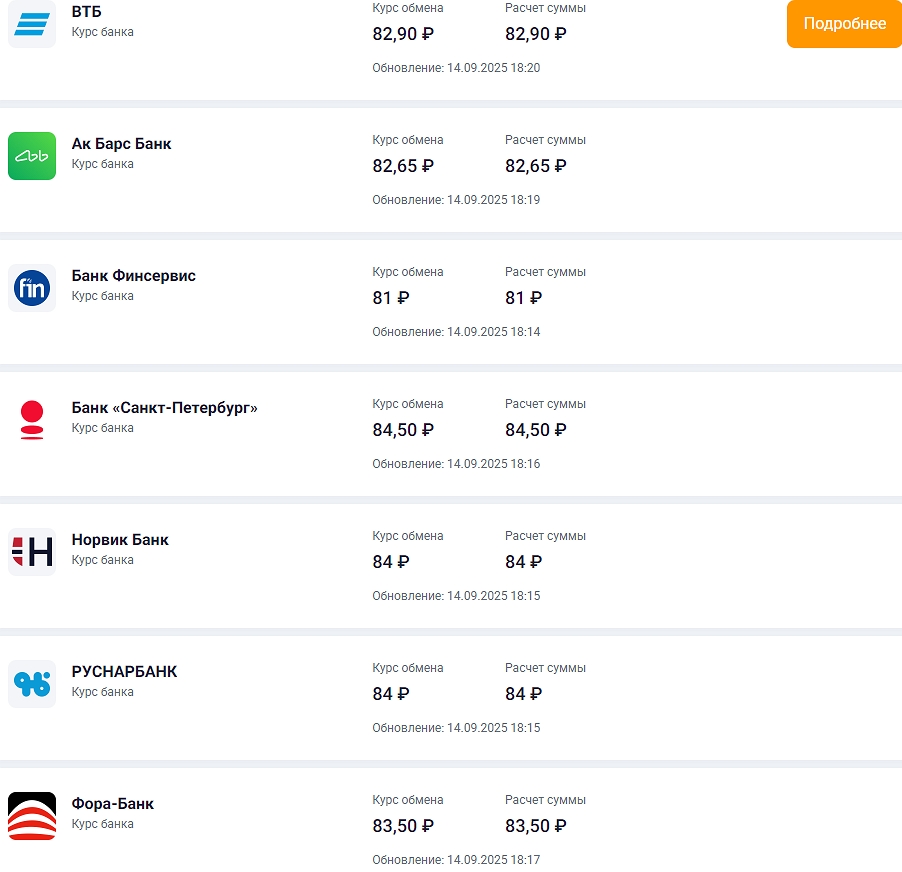The height and width of the screenshot is (872, 902).
Task: Click the VTB bank logo icon
Action: [x=32, y=23]
